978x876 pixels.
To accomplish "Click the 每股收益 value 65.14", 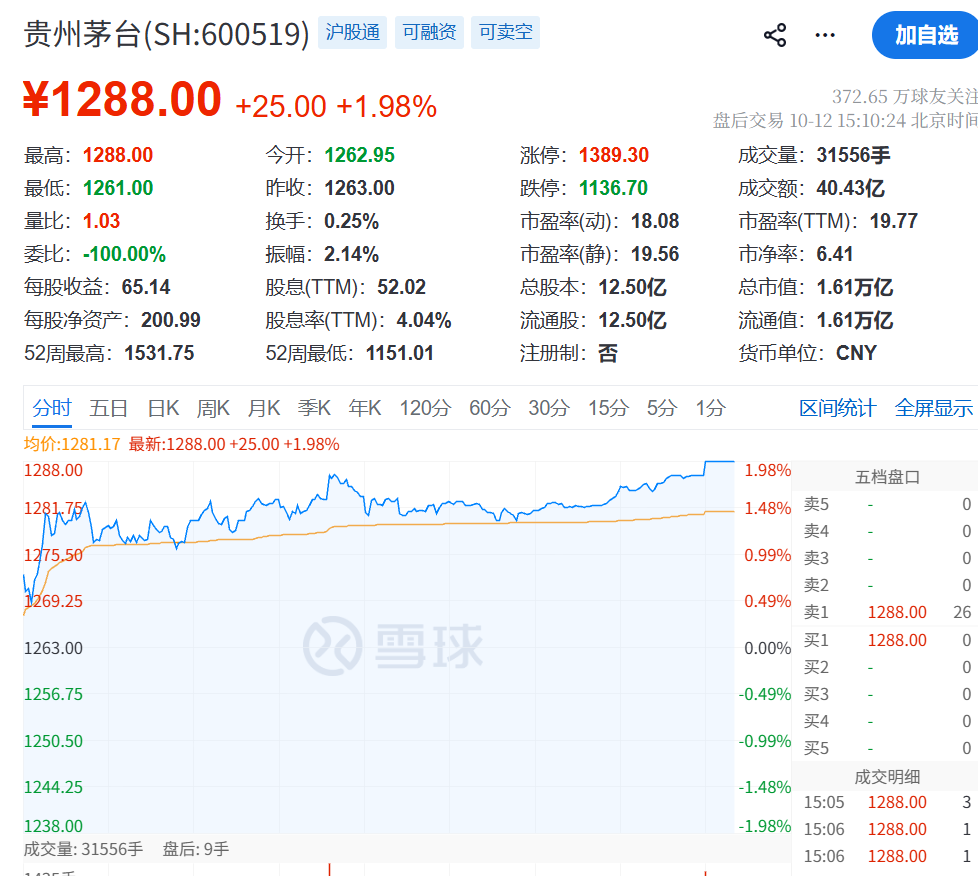I will (x=146, y=287).
